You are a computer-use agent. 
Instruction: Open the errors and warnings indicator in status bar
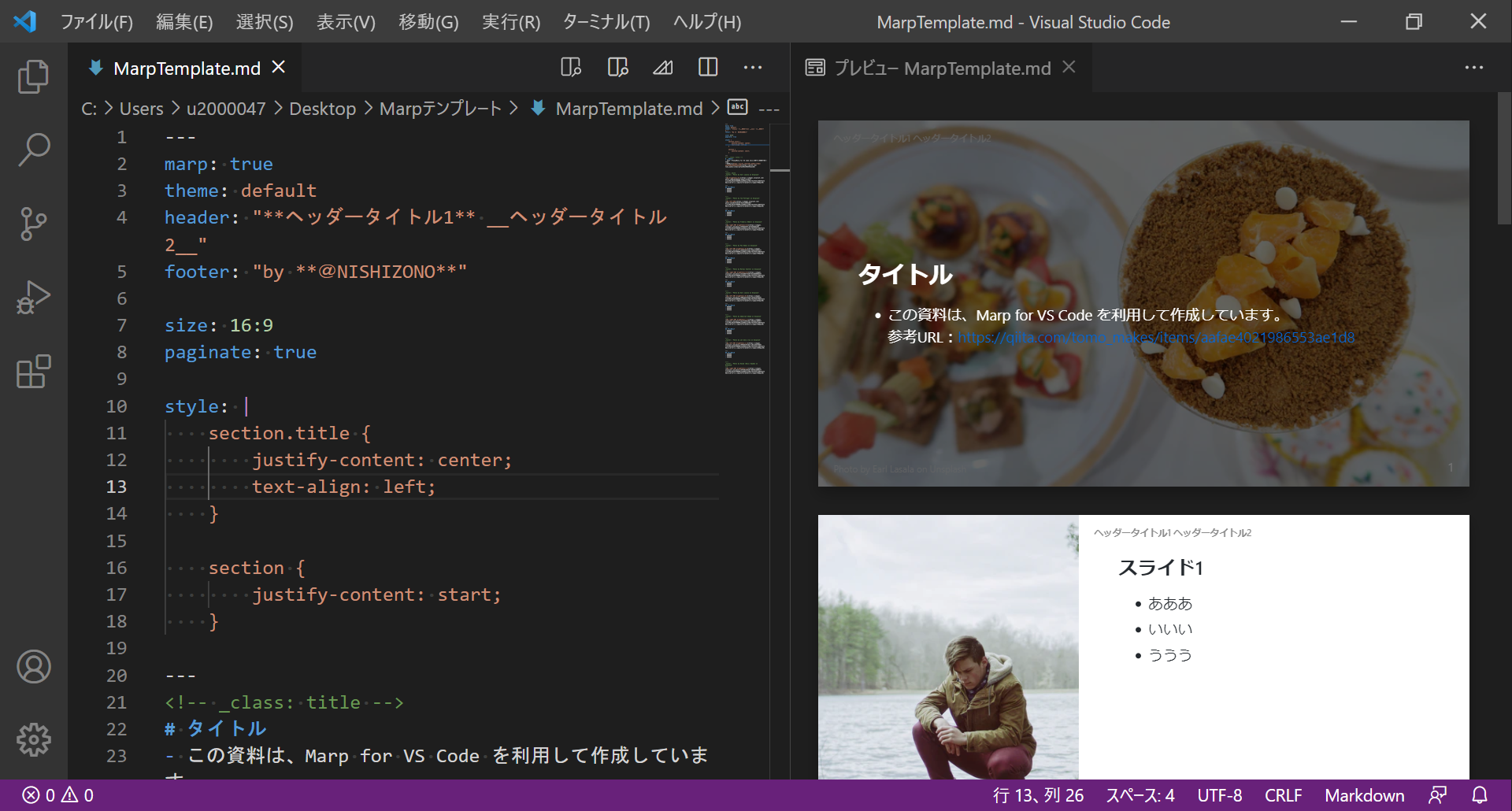[57, 795]
